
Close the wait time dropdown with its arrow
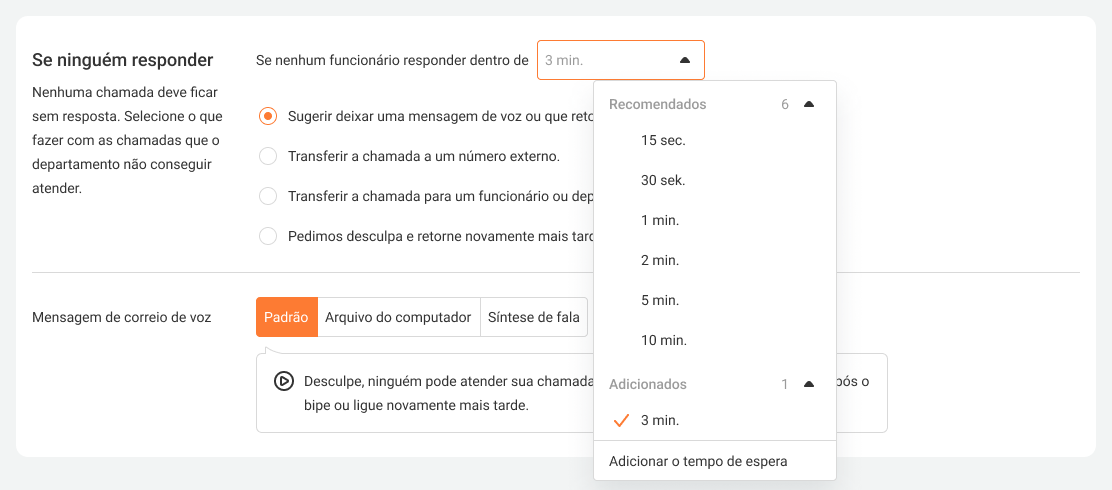point(685,60)
